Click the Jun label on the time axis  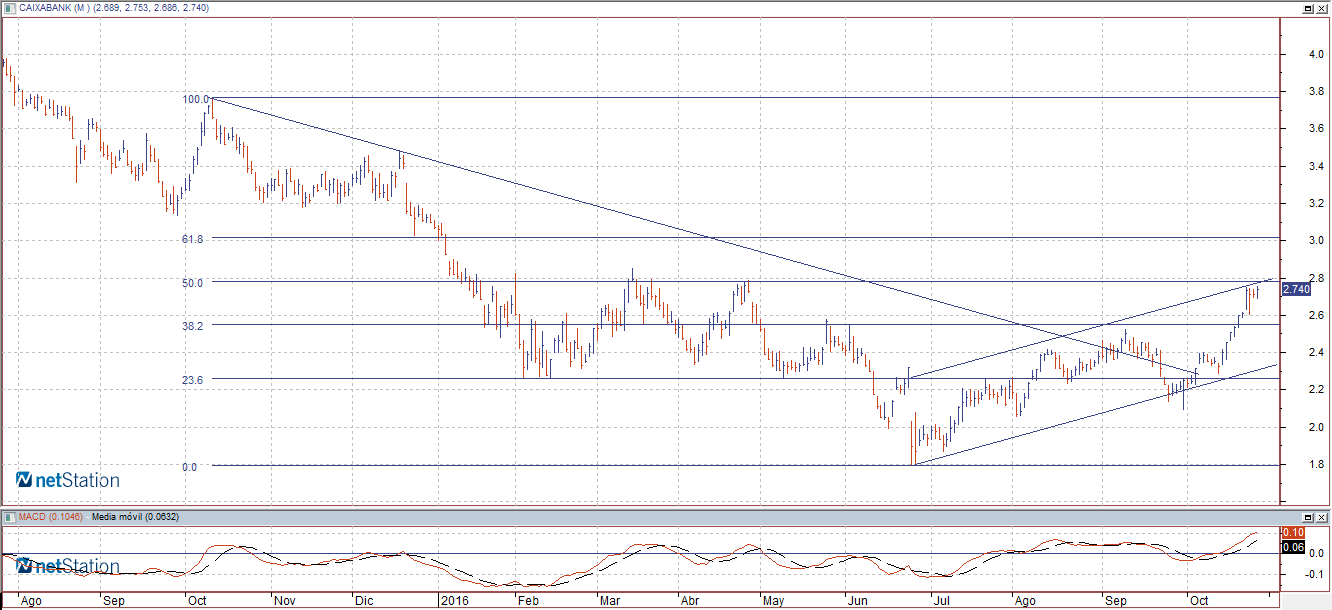pos(857,602)
